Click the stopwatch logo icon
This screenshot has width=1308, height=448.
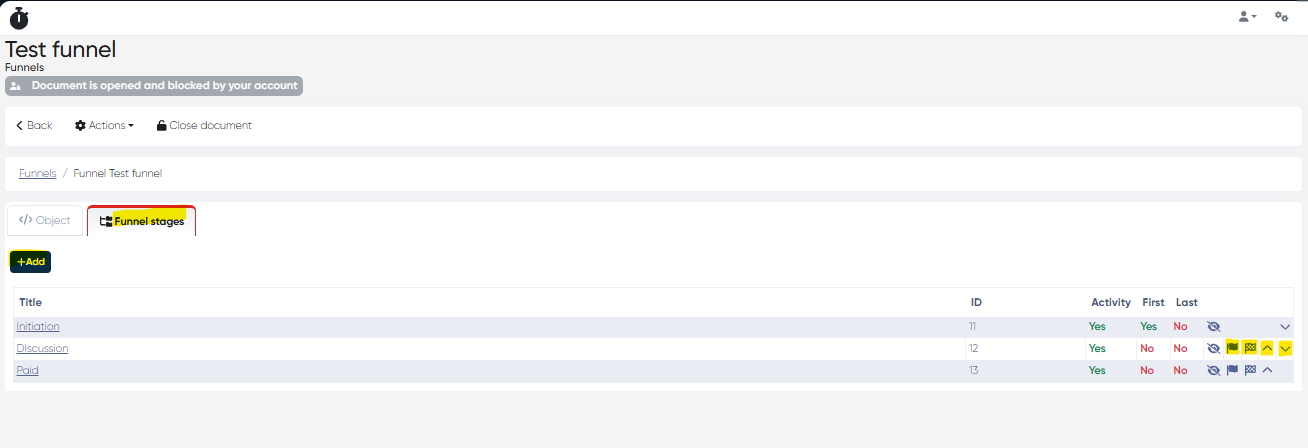tap(19, 17)
